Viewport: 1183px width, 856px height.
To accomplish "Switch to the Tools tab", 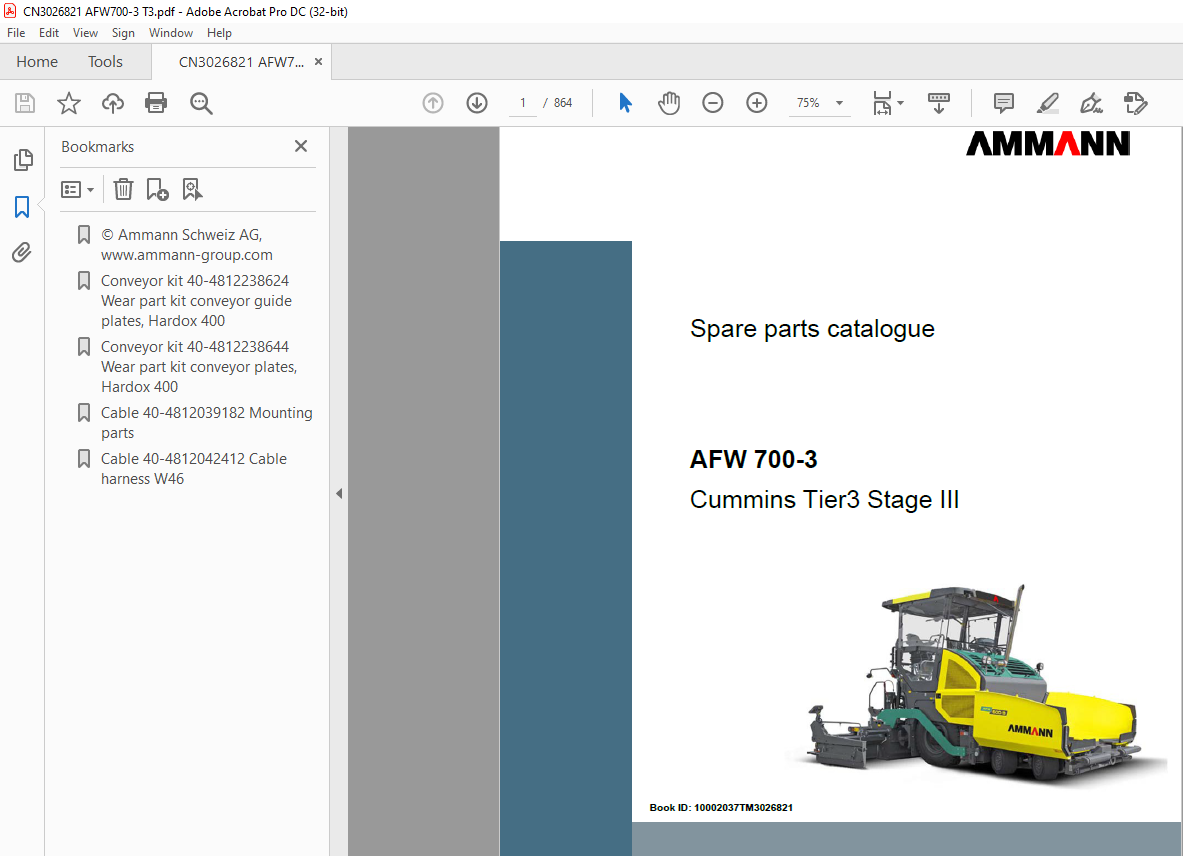I will 105,62.
